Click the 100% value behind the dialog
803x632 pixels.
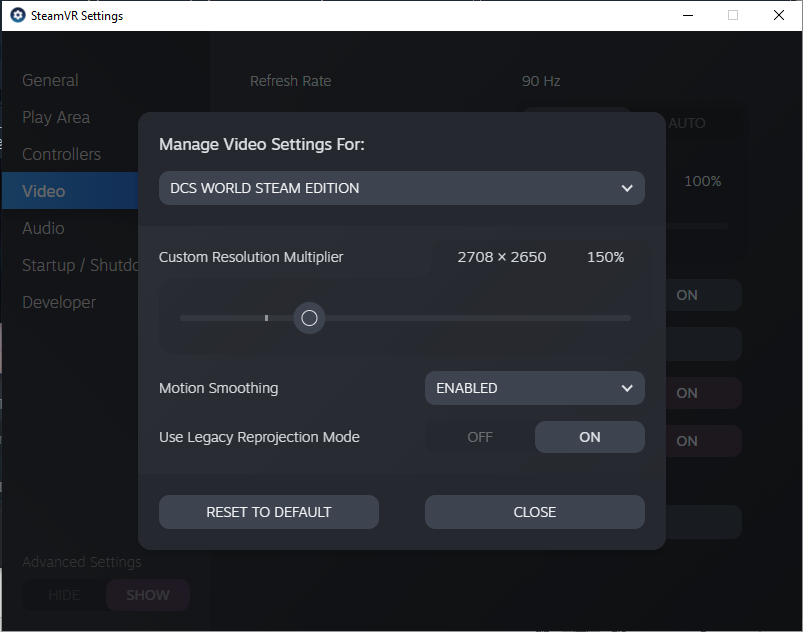[703, 181]
